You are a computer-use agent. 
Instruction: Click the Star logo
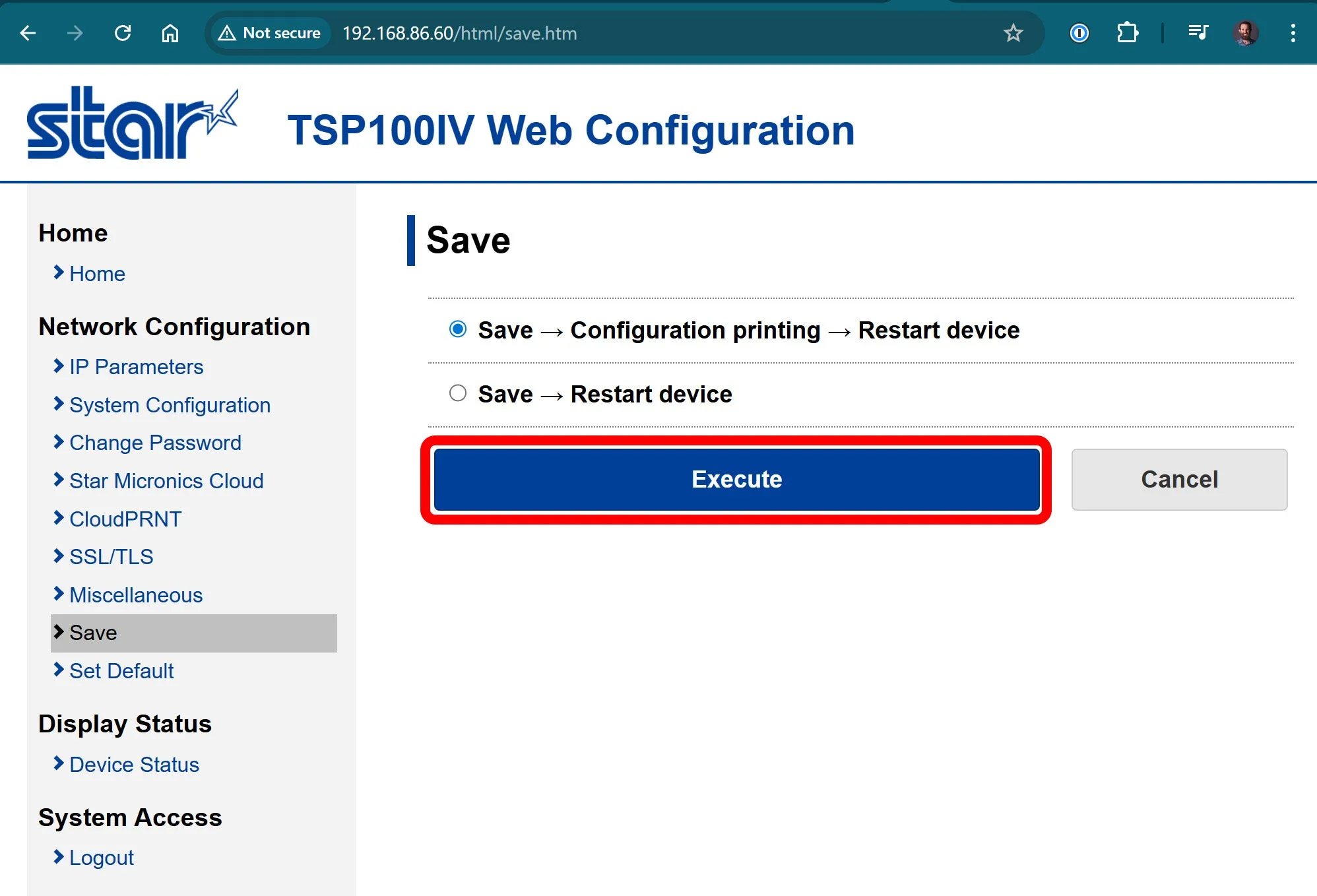[x=132, y=123]
